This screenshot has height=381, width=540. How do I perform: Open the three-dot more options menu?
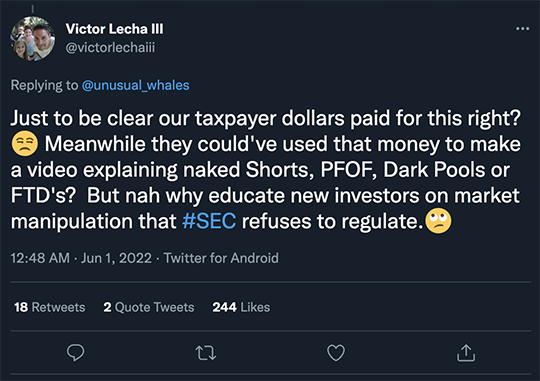(x=522, y=29)
